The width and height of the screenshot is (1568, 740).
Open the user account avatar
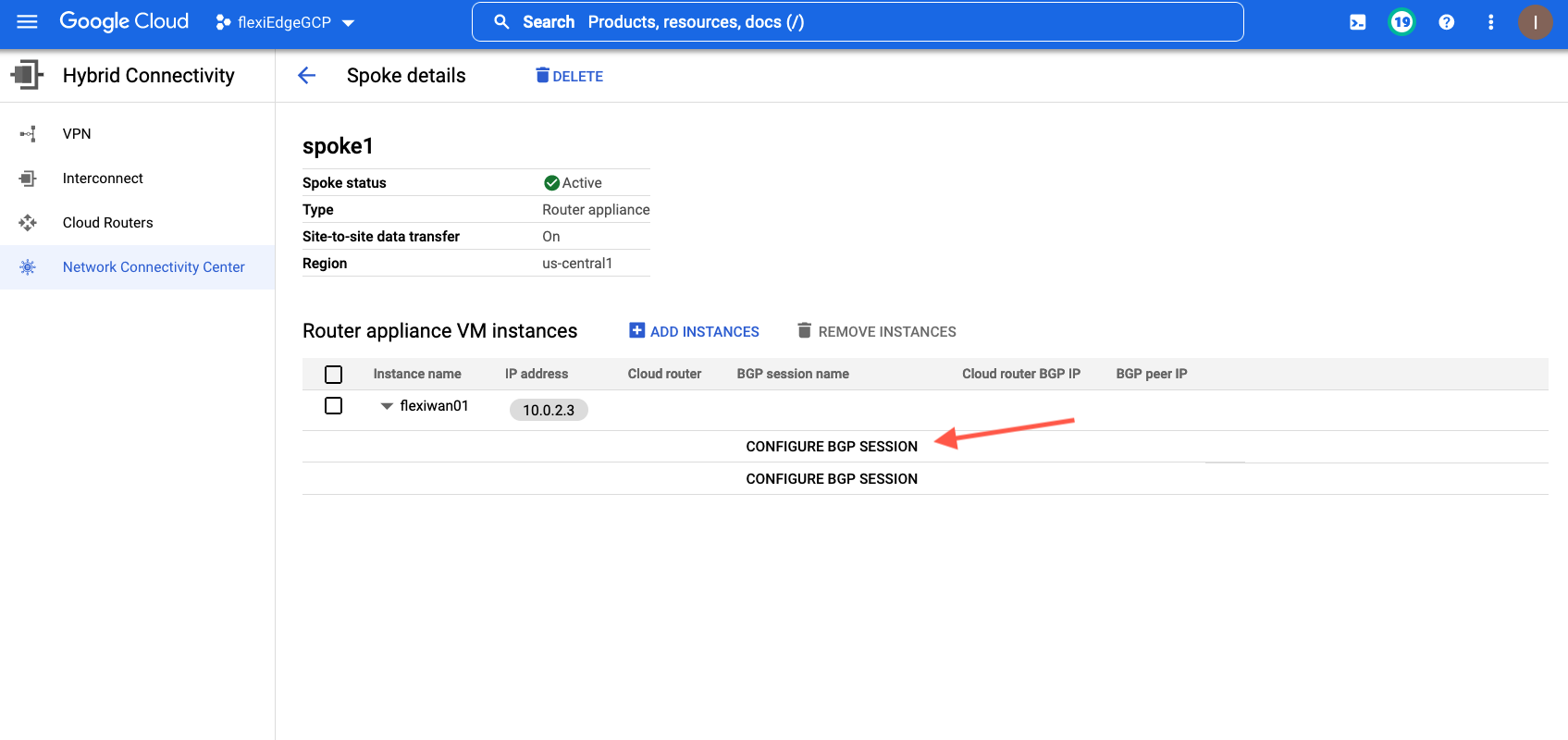point(1536,22)
